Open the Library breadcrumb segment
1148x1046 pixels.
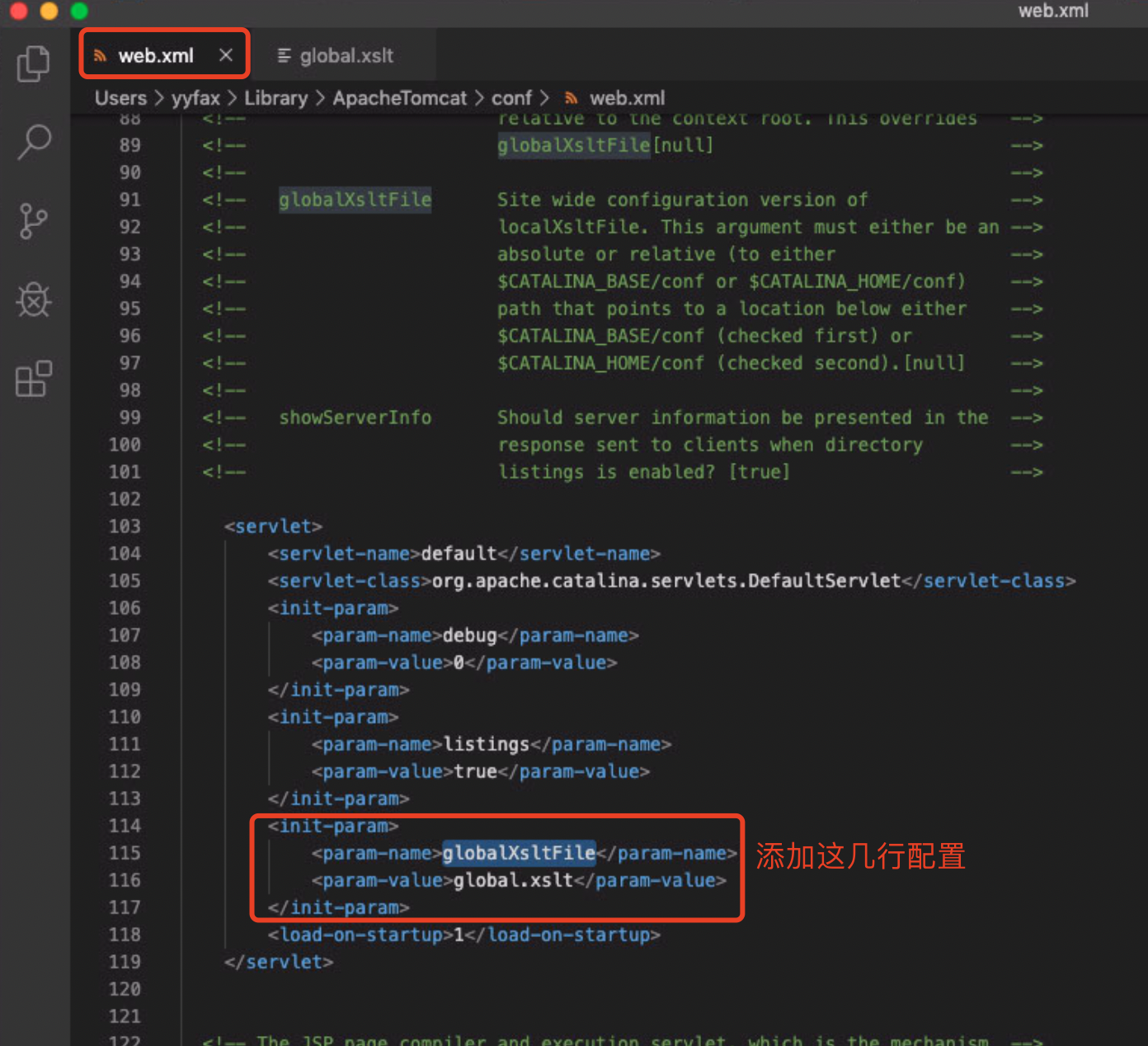pos(275,98)
